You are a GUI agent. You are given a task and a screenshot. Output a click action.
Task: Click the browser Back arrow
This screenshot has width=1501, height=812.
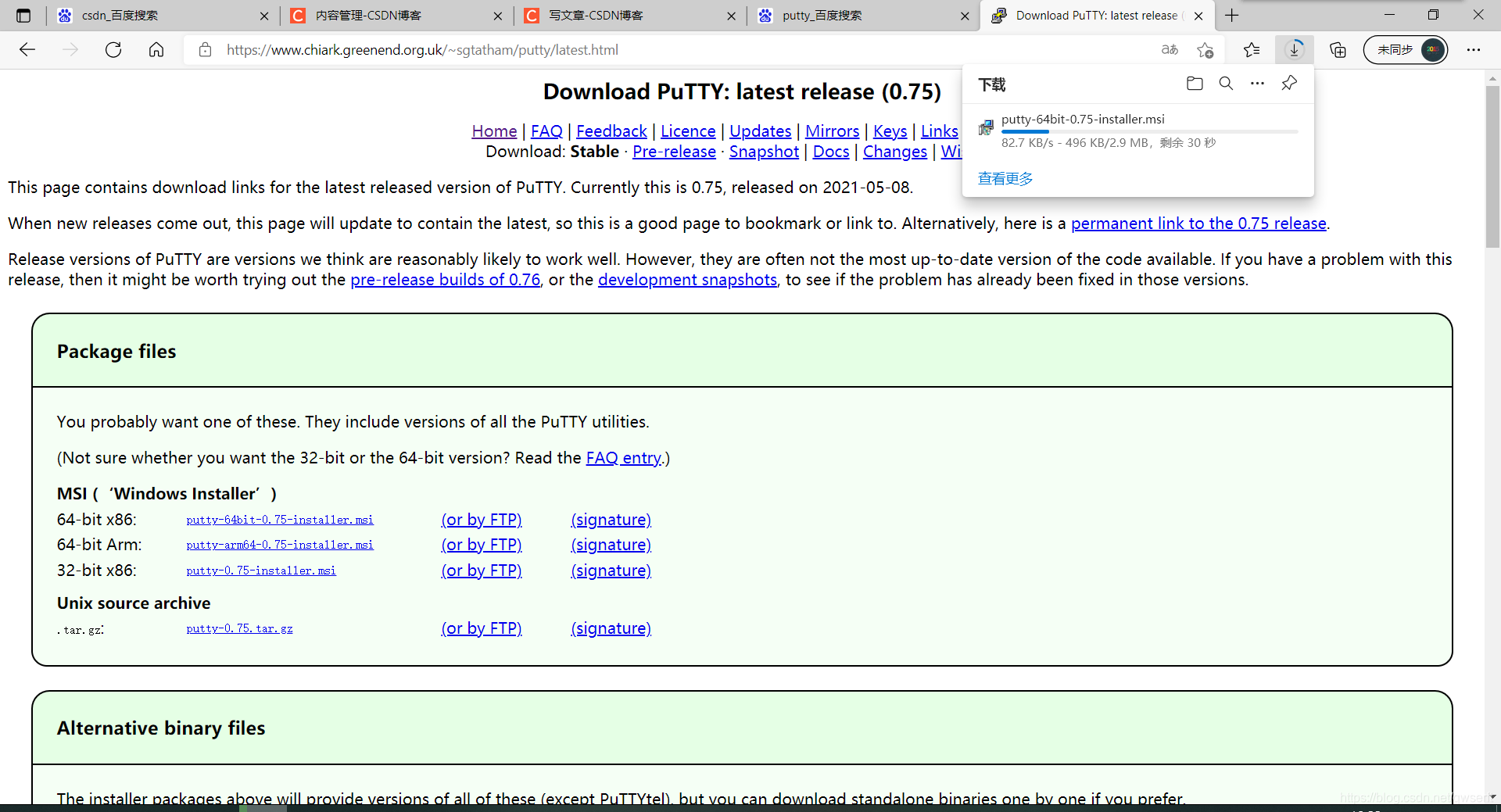27,50
